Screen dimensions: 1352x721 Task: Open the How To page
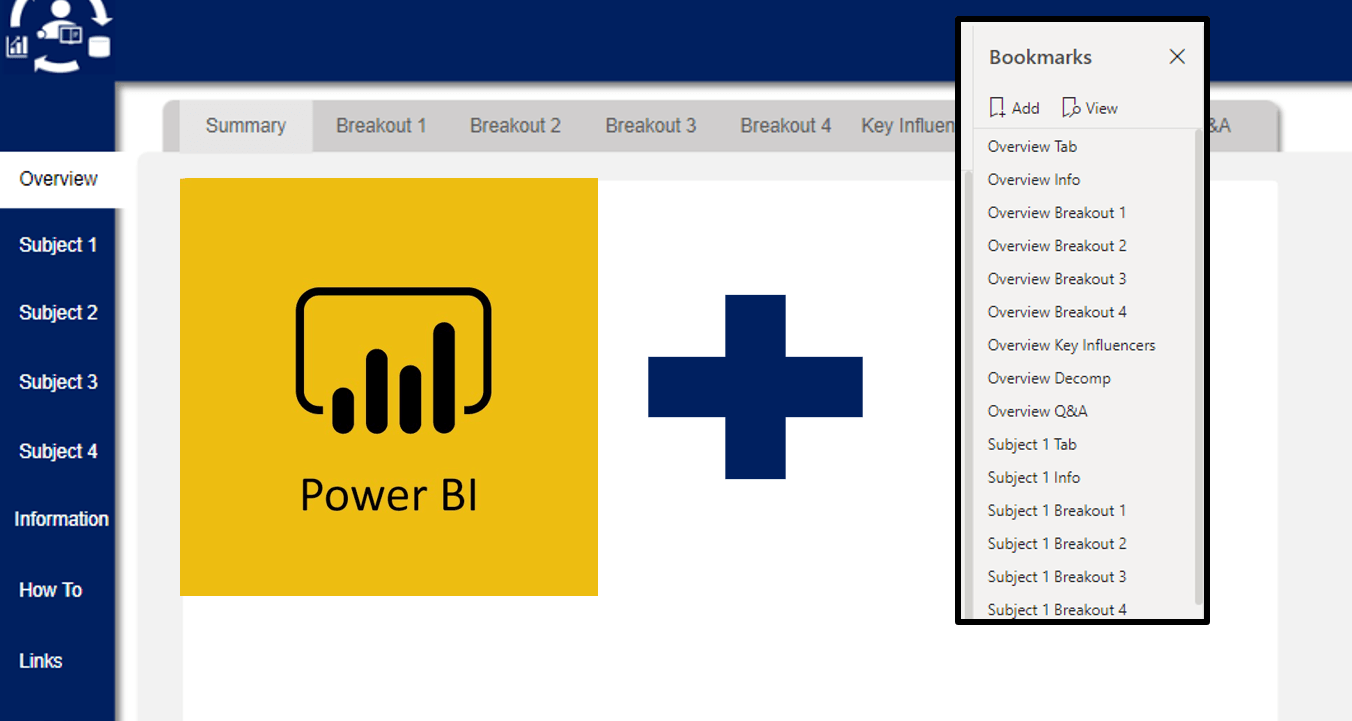point(50,590)
